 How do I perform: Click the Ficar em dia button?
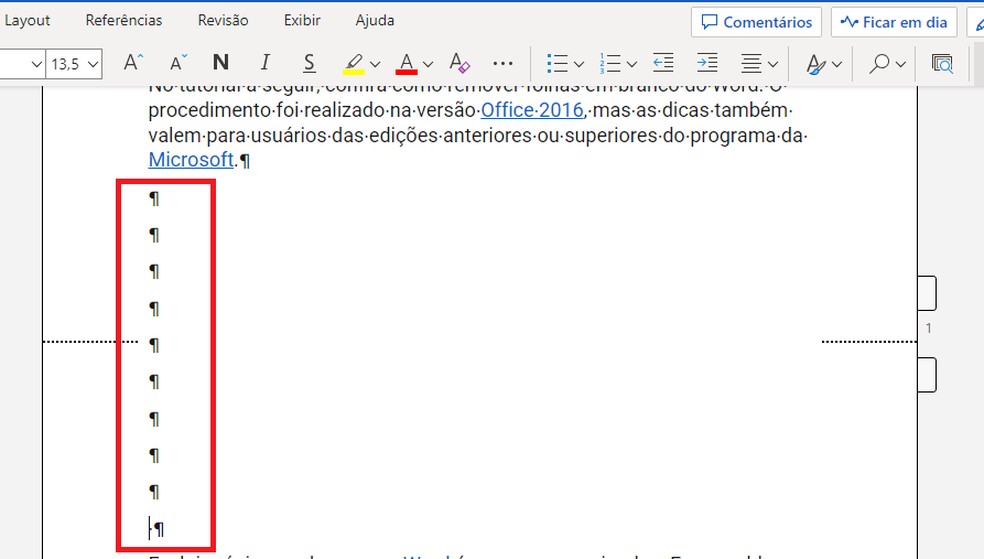894,23
